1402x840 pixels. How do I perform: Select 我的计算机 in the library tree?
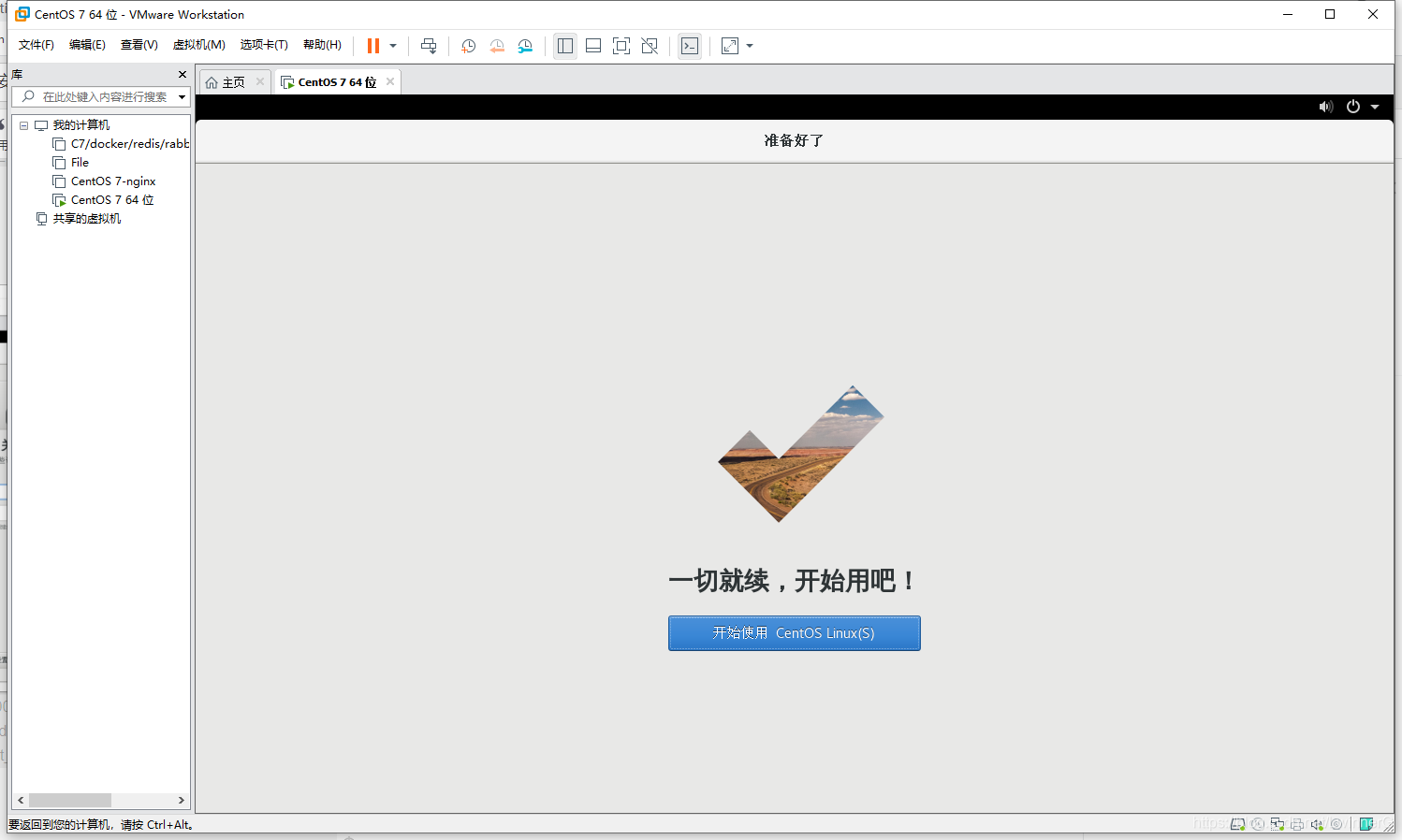[80, 125]
